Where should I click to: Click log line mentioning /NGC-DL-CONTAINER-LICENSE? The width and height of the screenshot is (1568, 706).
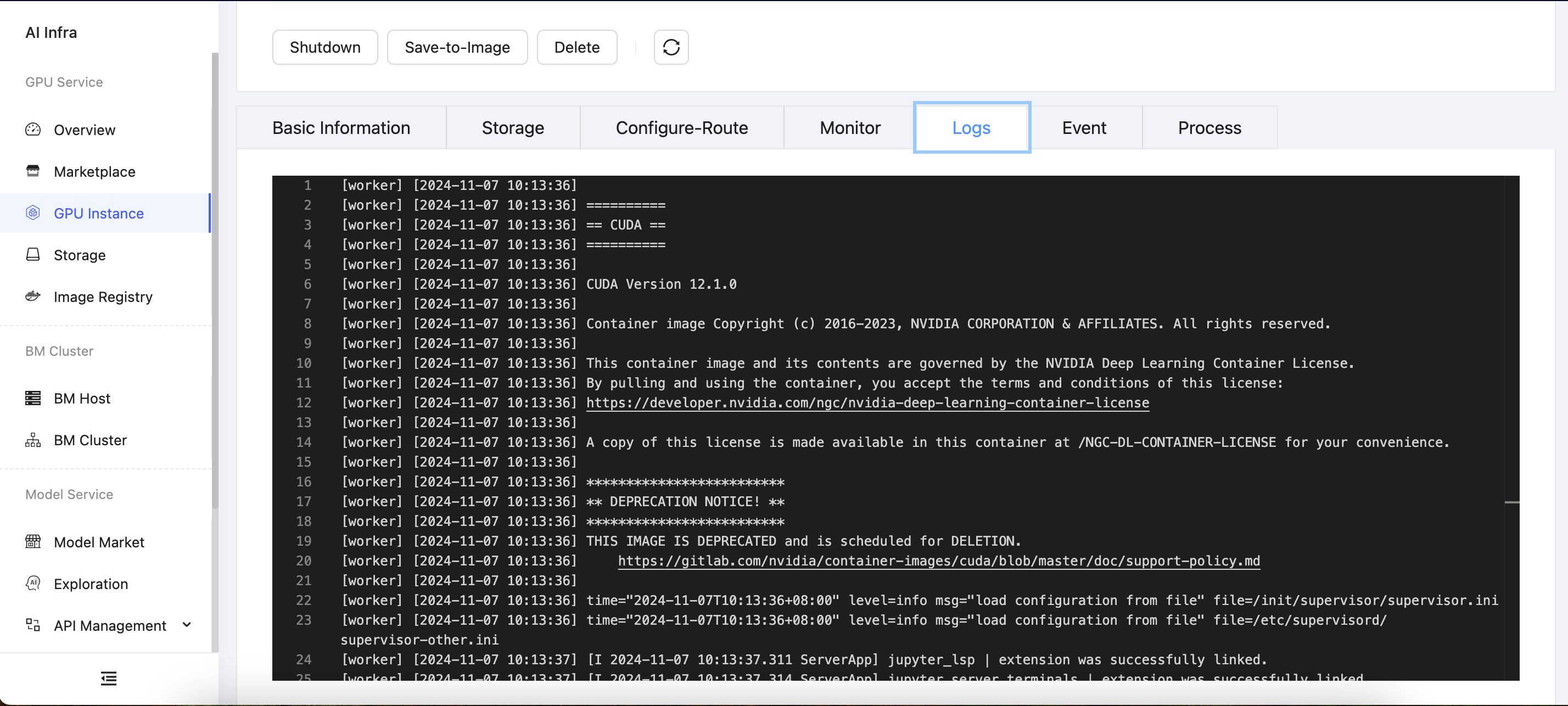pyautogui.click(x=1018, y=442)
